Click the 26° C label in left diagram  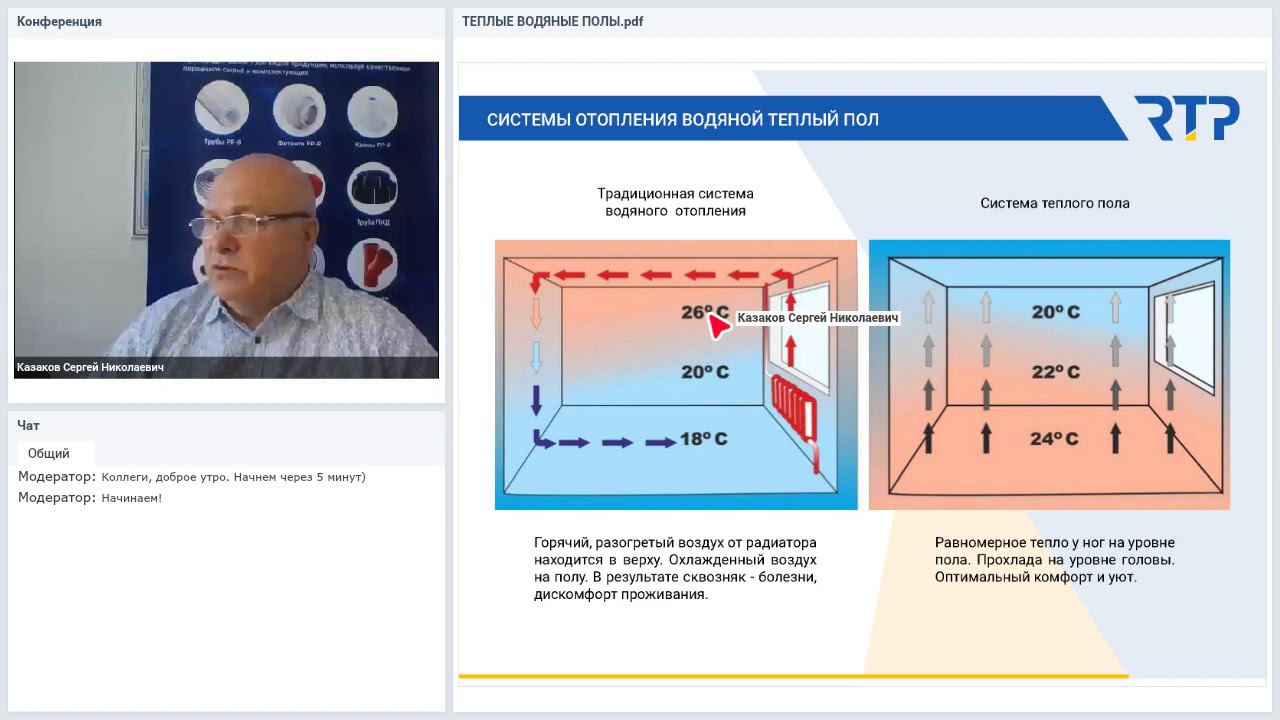(x=704, y=312)
